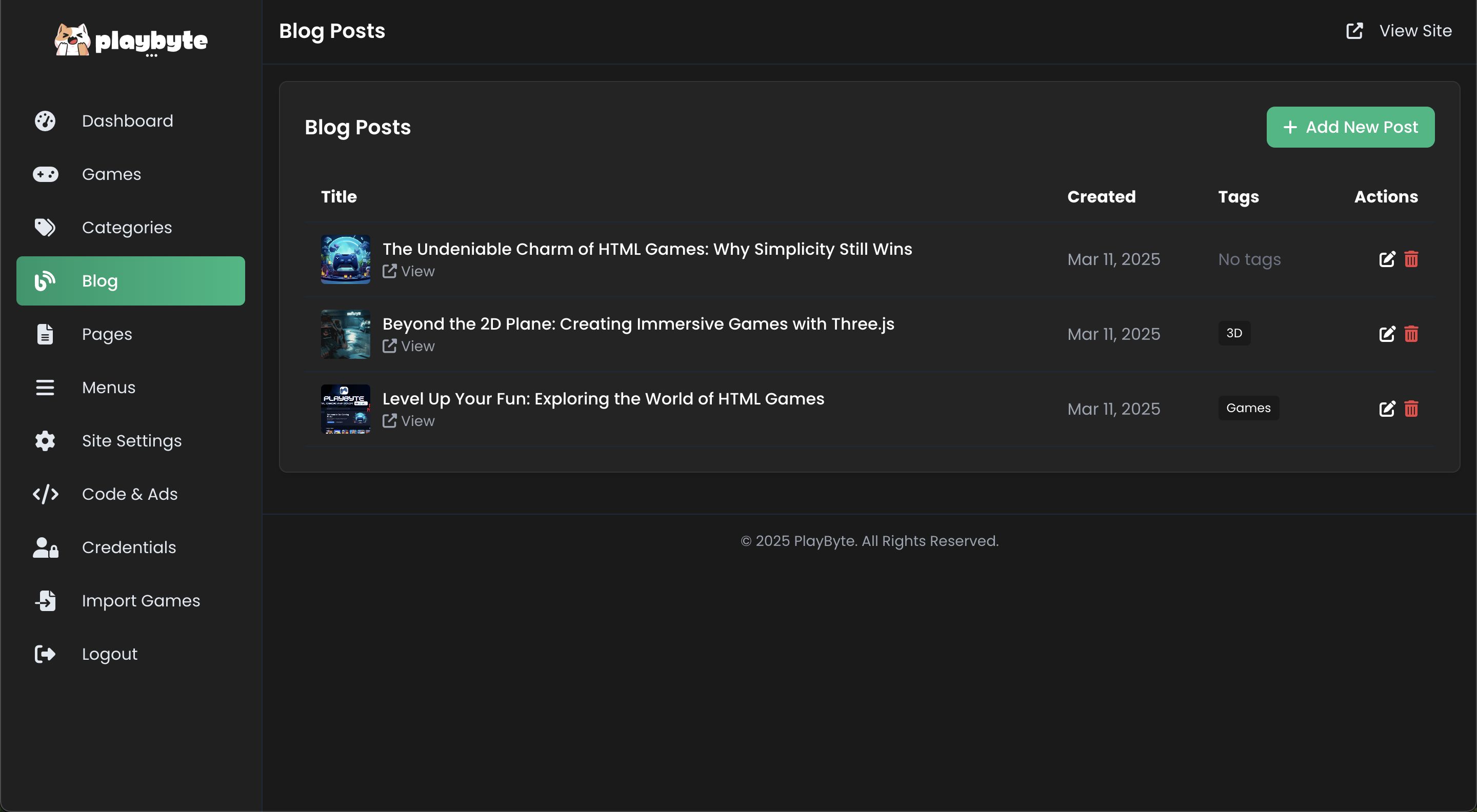Click the Level Up Your Fun thumbnail
The image size is (1477, 812).
tap(345, 409)
